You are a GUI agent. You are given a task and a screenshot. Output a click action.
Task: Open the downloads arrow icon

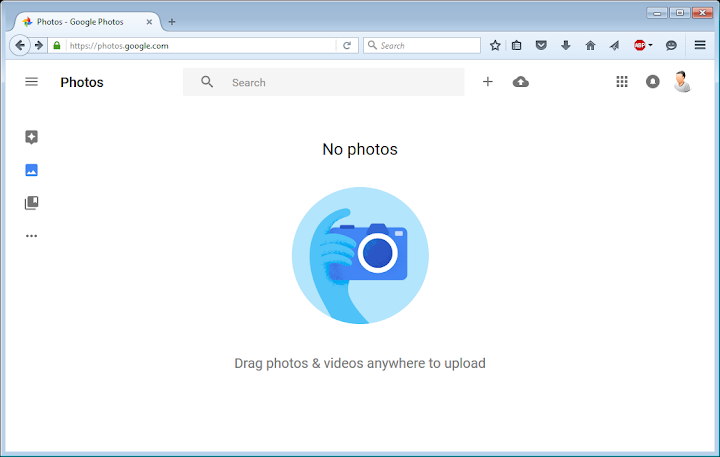[x=566, y=45]
